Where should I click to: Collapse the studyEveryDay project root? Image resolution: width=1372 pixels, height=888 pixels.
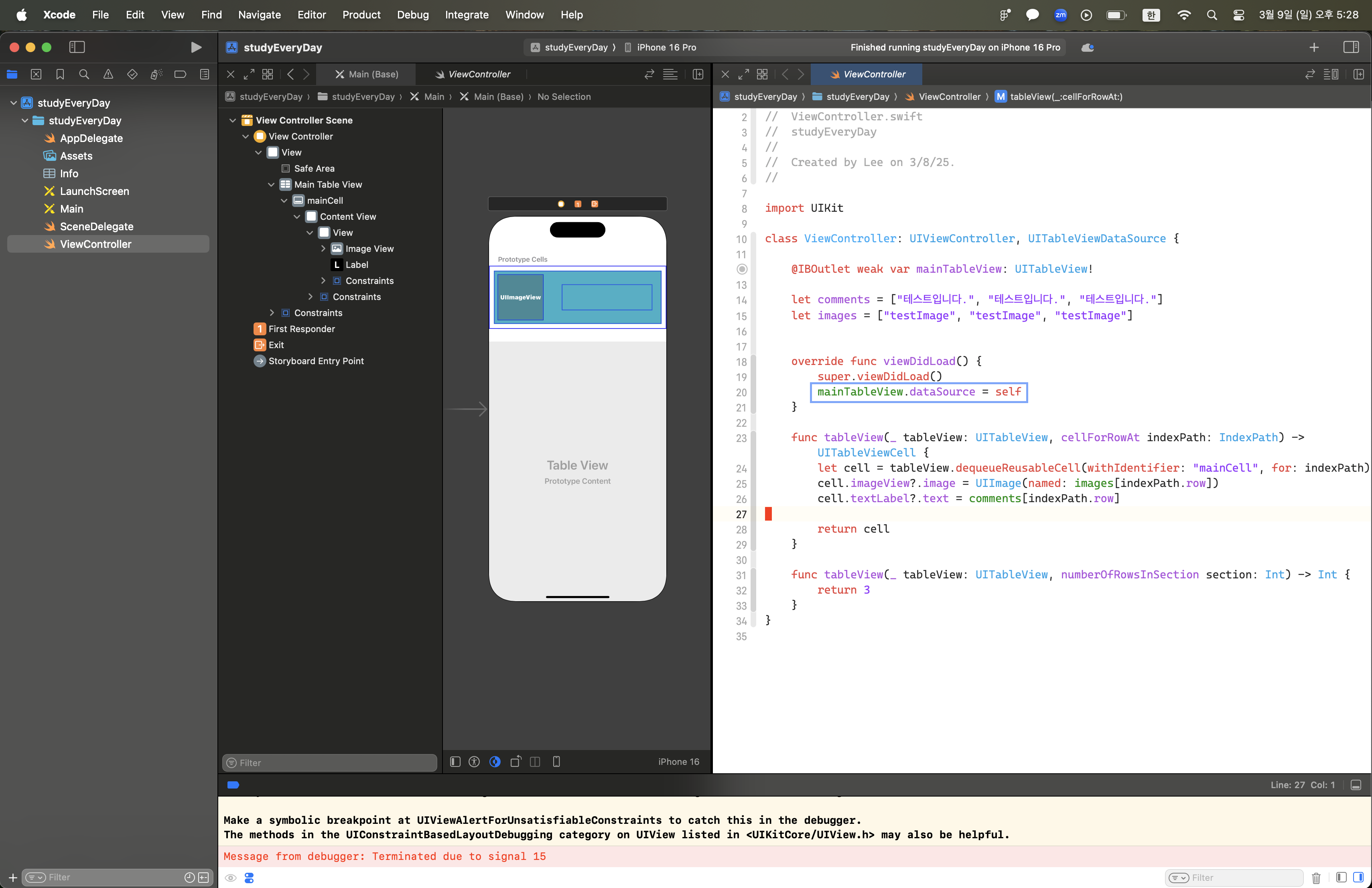(x=13, y=103)
